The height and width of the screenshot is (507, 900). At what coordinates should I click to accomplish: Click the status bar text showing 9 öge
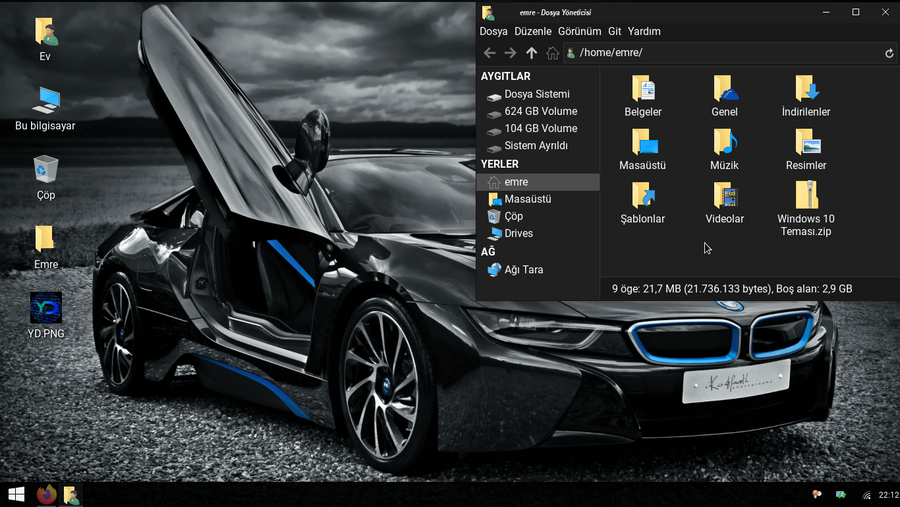[x=732, y=289]
